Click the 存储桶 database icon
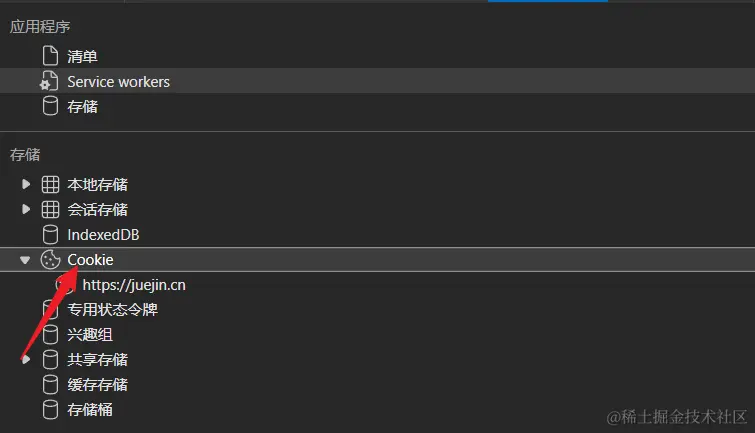This screenshot has width=755, height=433. pyautogui.click(x=50, y=410)
